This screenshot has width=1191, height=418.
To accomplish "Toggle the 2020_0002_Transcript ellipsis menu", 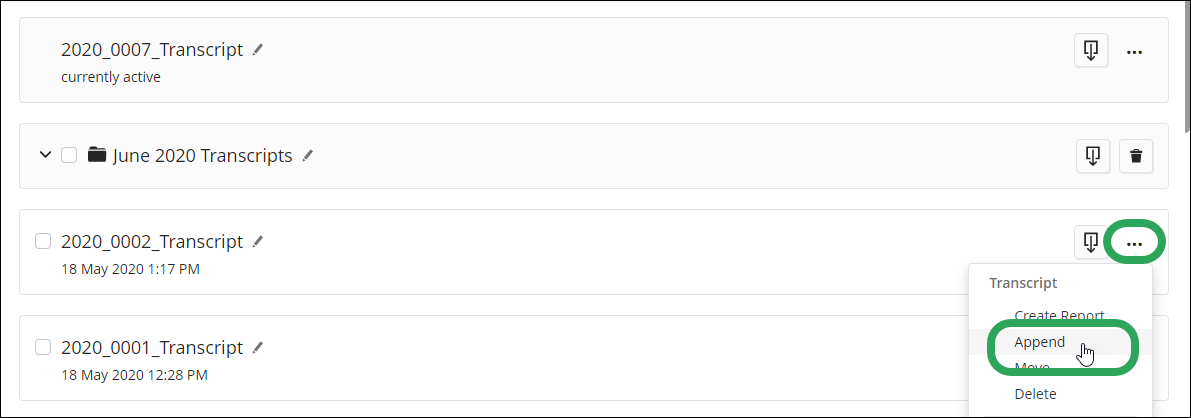I will click(x=1134, y=243).
